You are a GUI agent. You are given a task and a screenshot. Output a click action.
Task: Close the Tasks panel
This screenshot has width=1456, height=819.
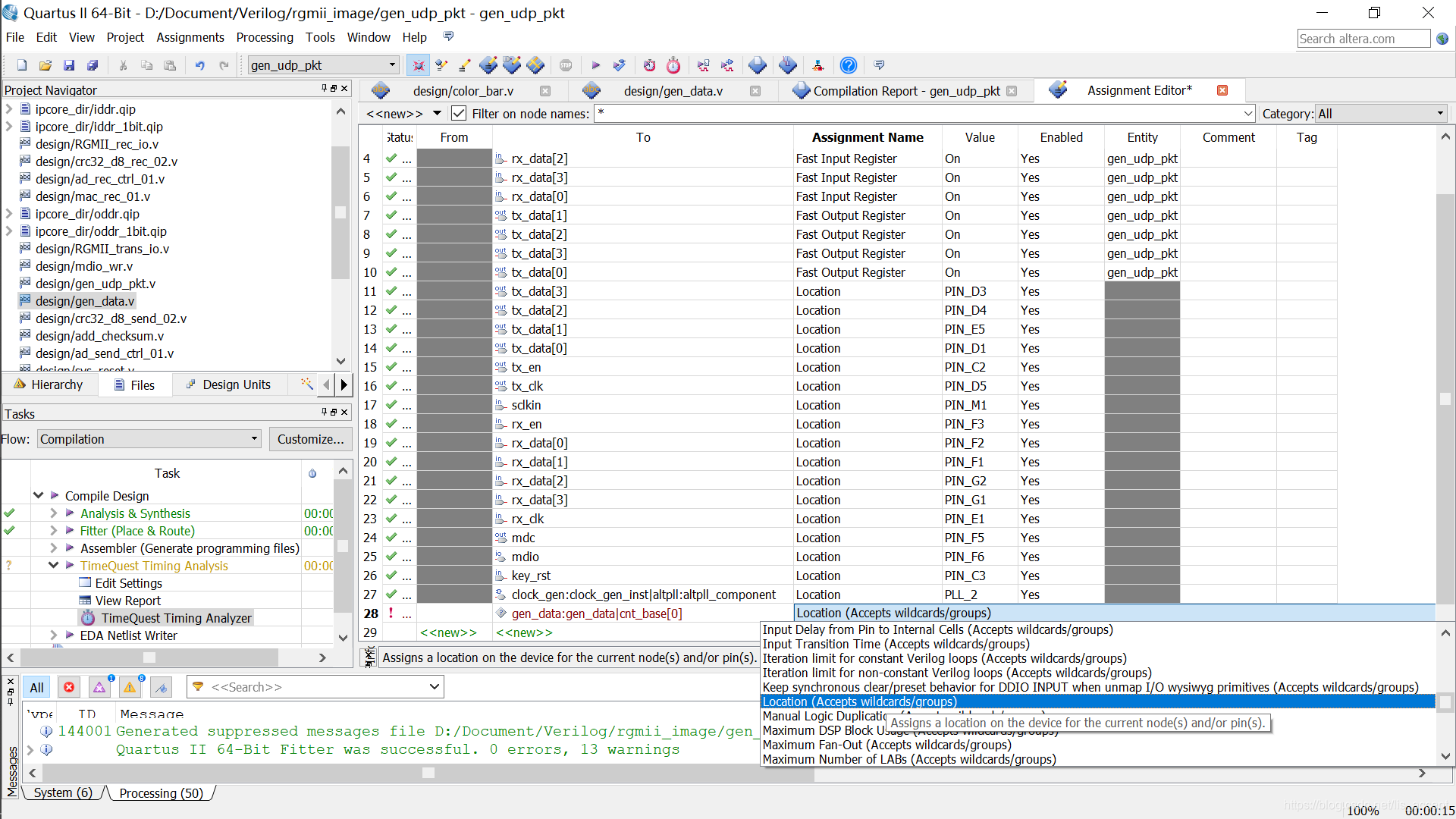point(344,412)
